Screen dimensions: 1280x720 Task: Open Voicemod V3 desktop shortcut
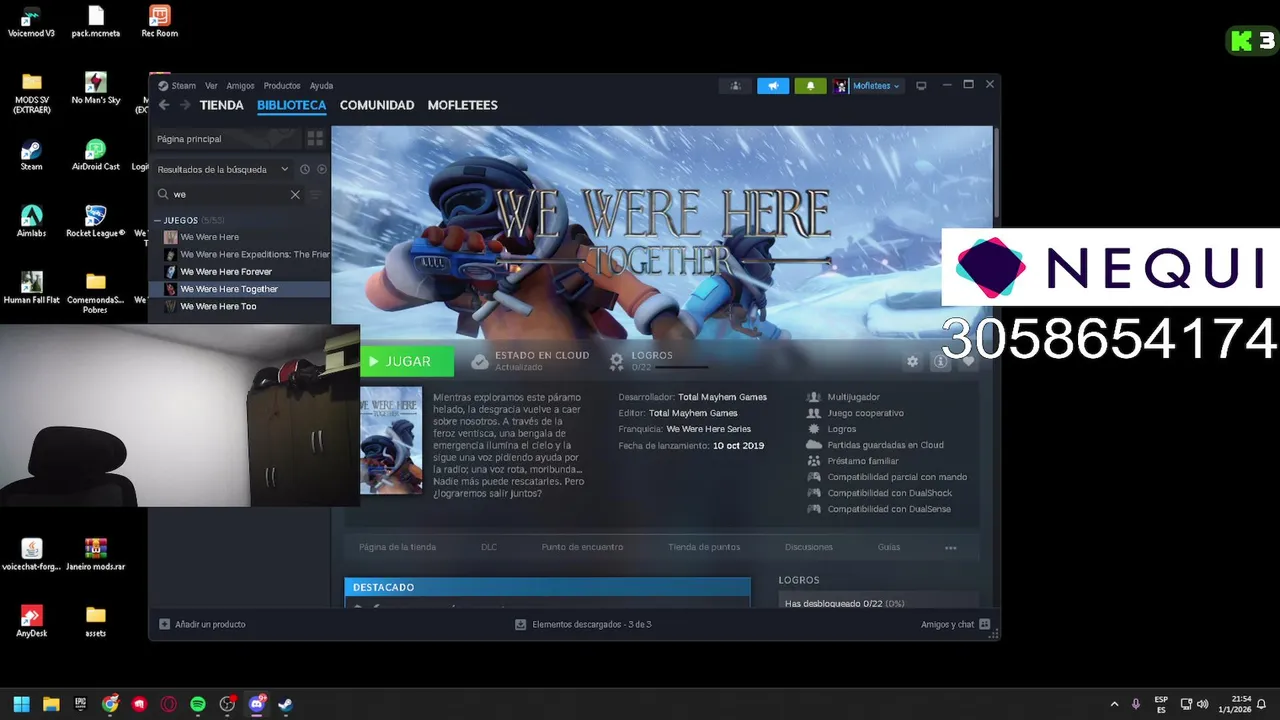coord(31,22)
